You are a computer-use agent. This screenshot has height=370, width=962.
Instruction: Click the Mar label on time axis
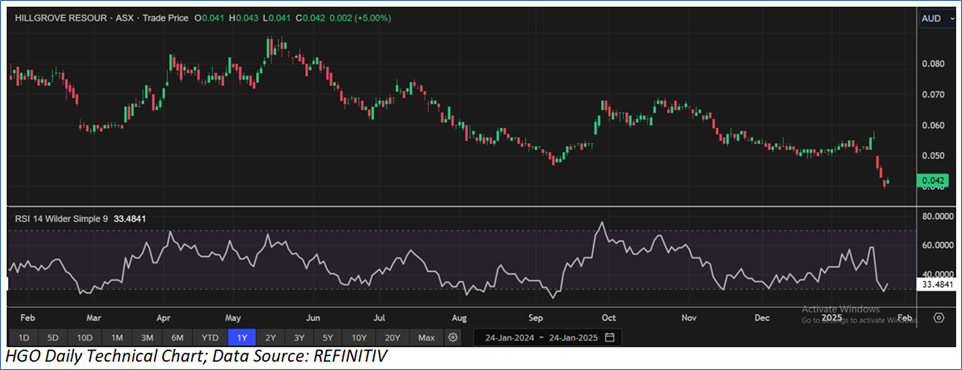tap(93, 318)
